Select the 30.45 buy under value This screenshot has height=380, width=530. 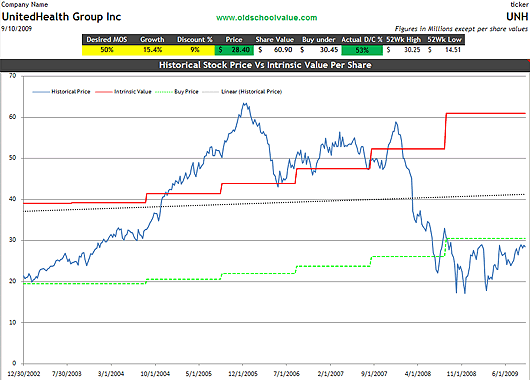(319, 50)
